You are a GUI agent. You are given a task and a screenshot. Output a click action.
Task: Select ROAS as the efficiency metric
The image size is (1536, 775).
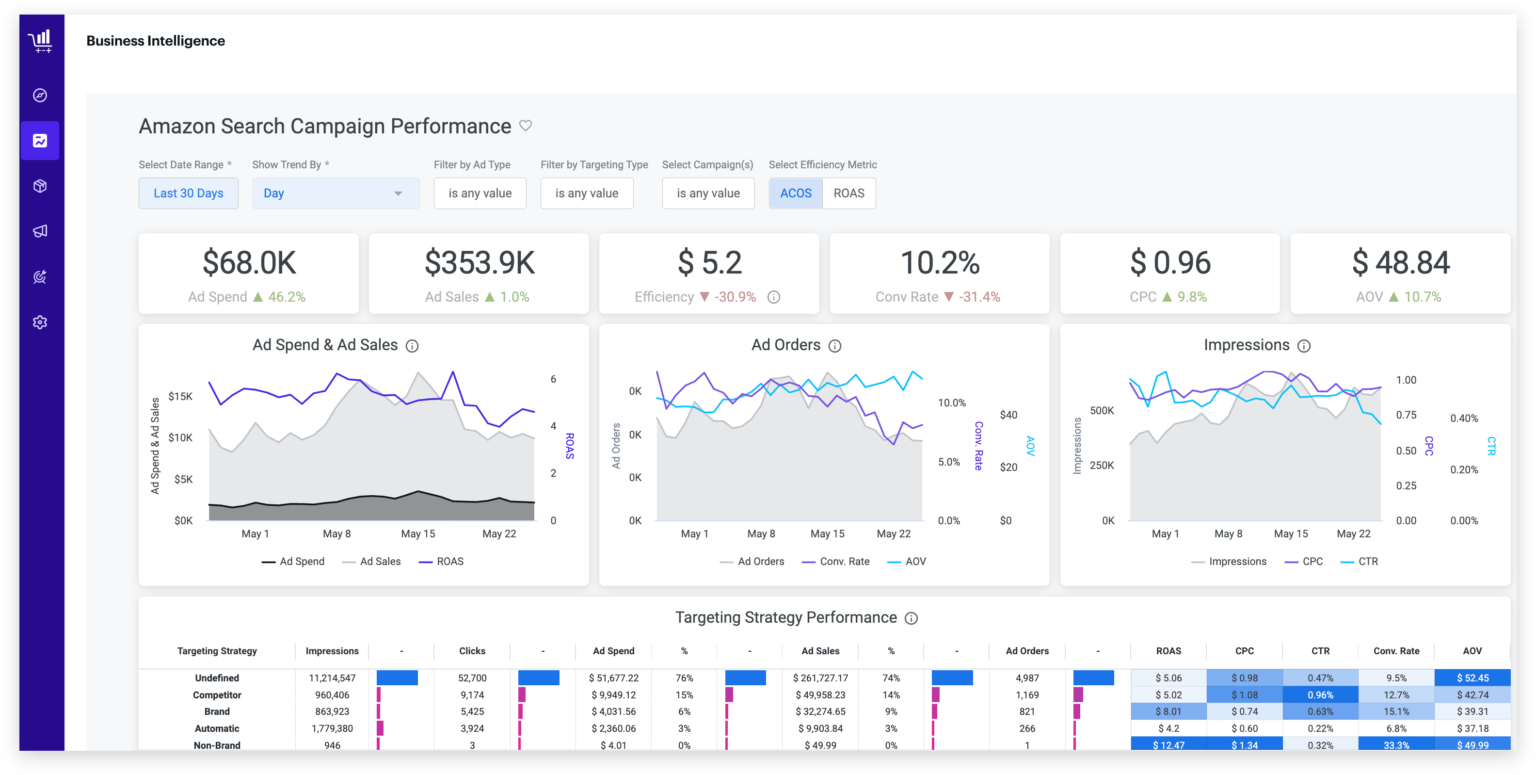[x=849, y=192]
